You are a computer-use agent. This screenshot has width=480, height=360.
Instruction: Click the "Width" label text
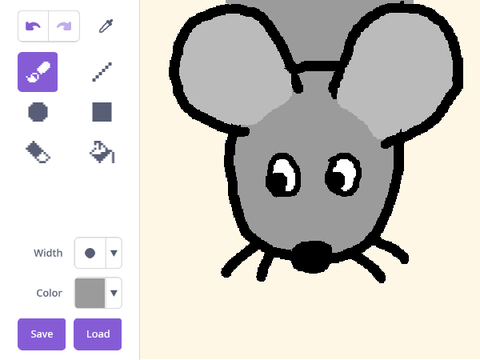pos(48,253)
